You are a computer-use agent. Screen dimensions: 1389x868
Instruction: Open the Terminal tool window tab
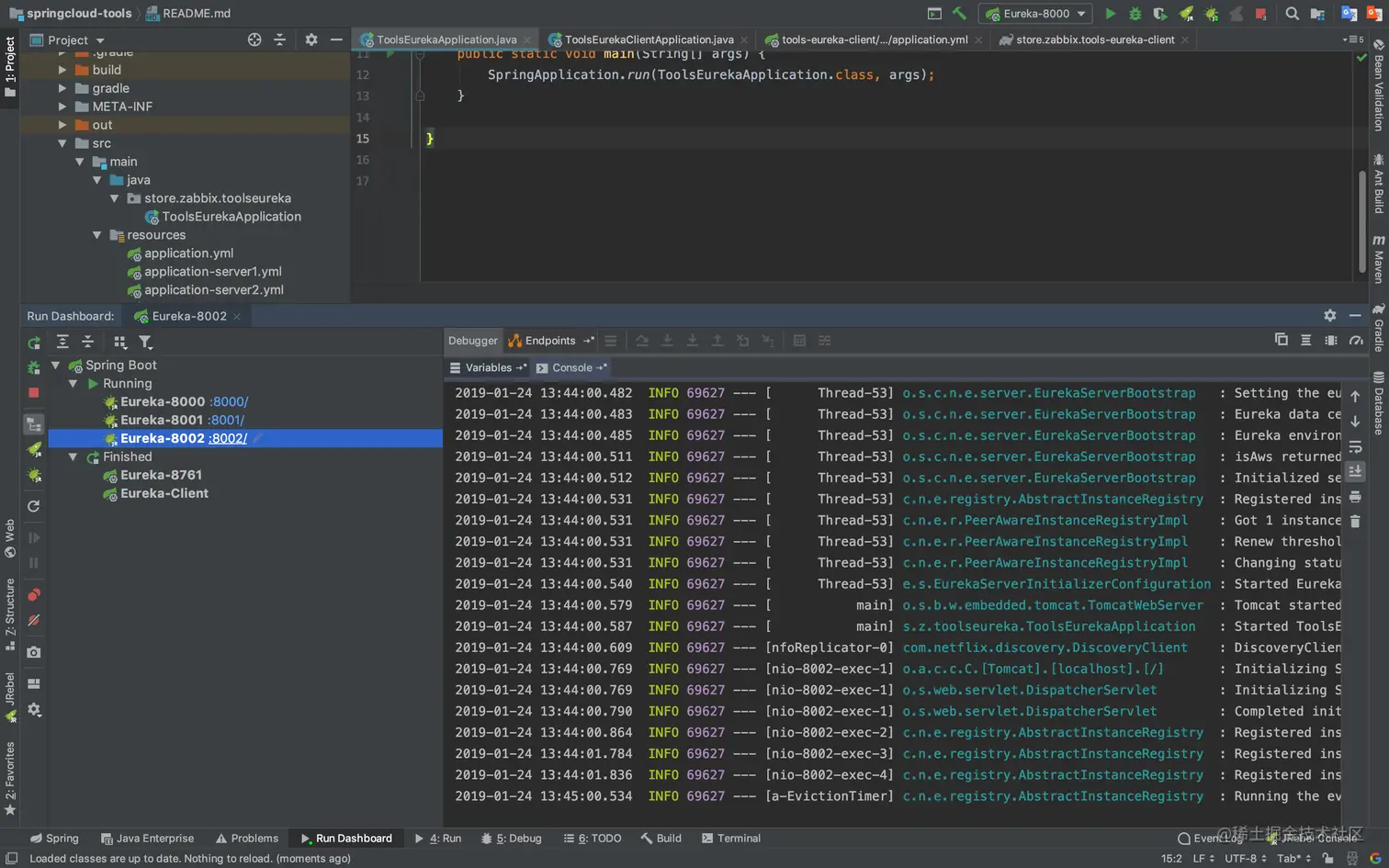(x=731, y=838)
